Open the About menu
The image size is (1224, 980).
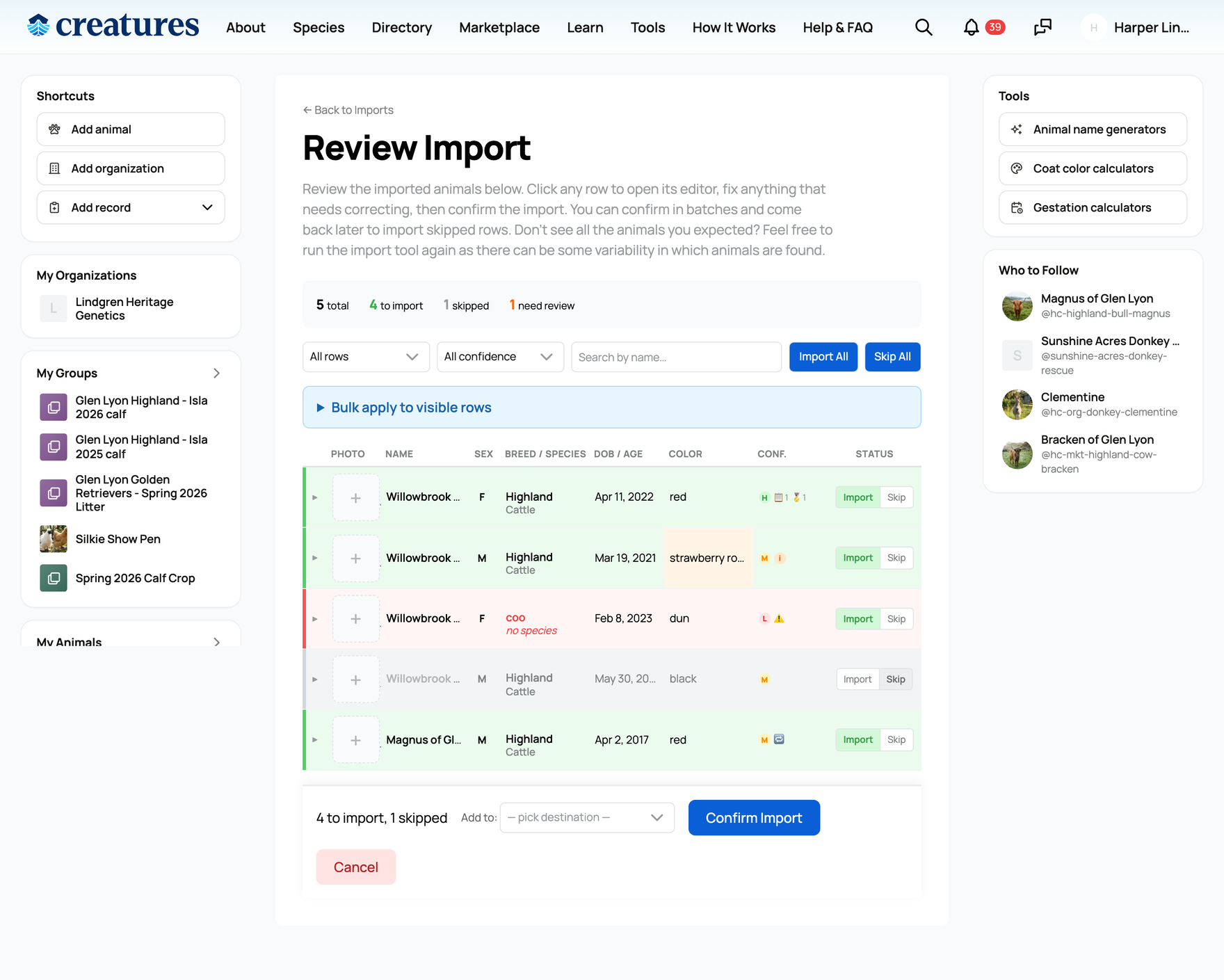click(245, 28)
